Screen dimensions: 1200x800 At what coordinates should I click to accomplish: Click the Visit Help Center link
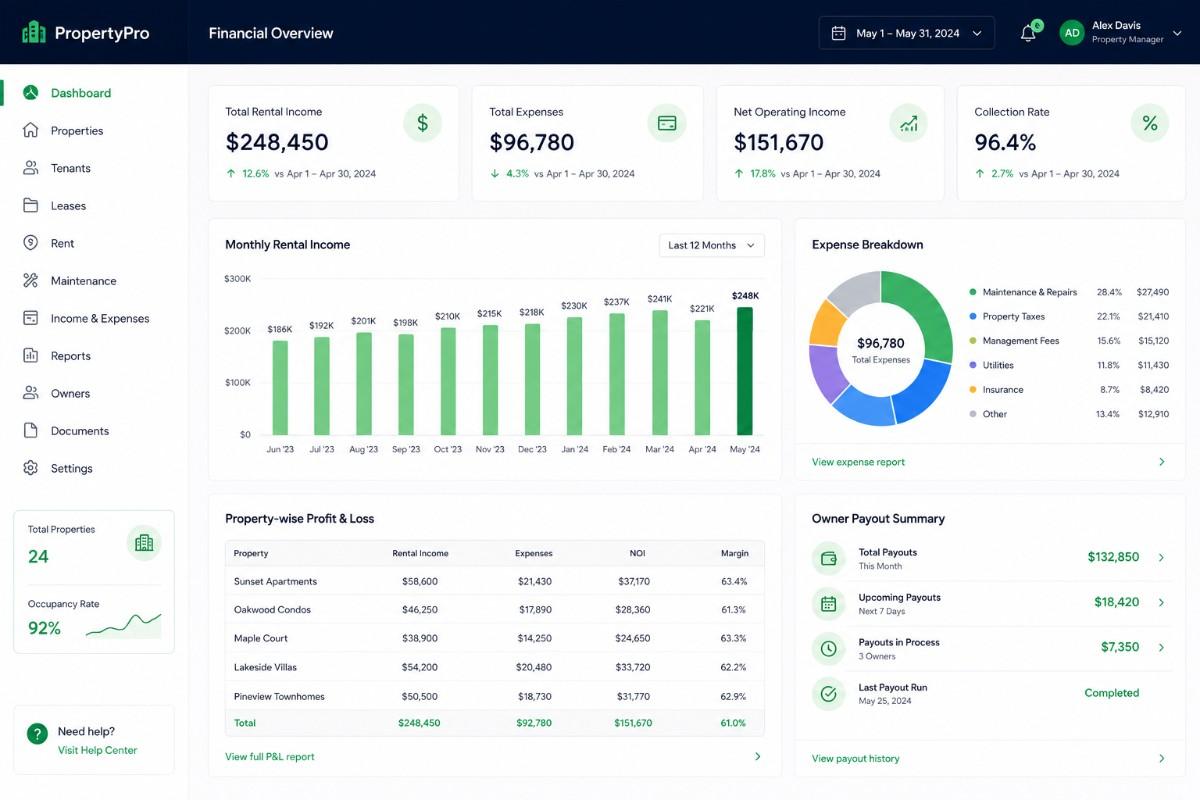[97, 750]
